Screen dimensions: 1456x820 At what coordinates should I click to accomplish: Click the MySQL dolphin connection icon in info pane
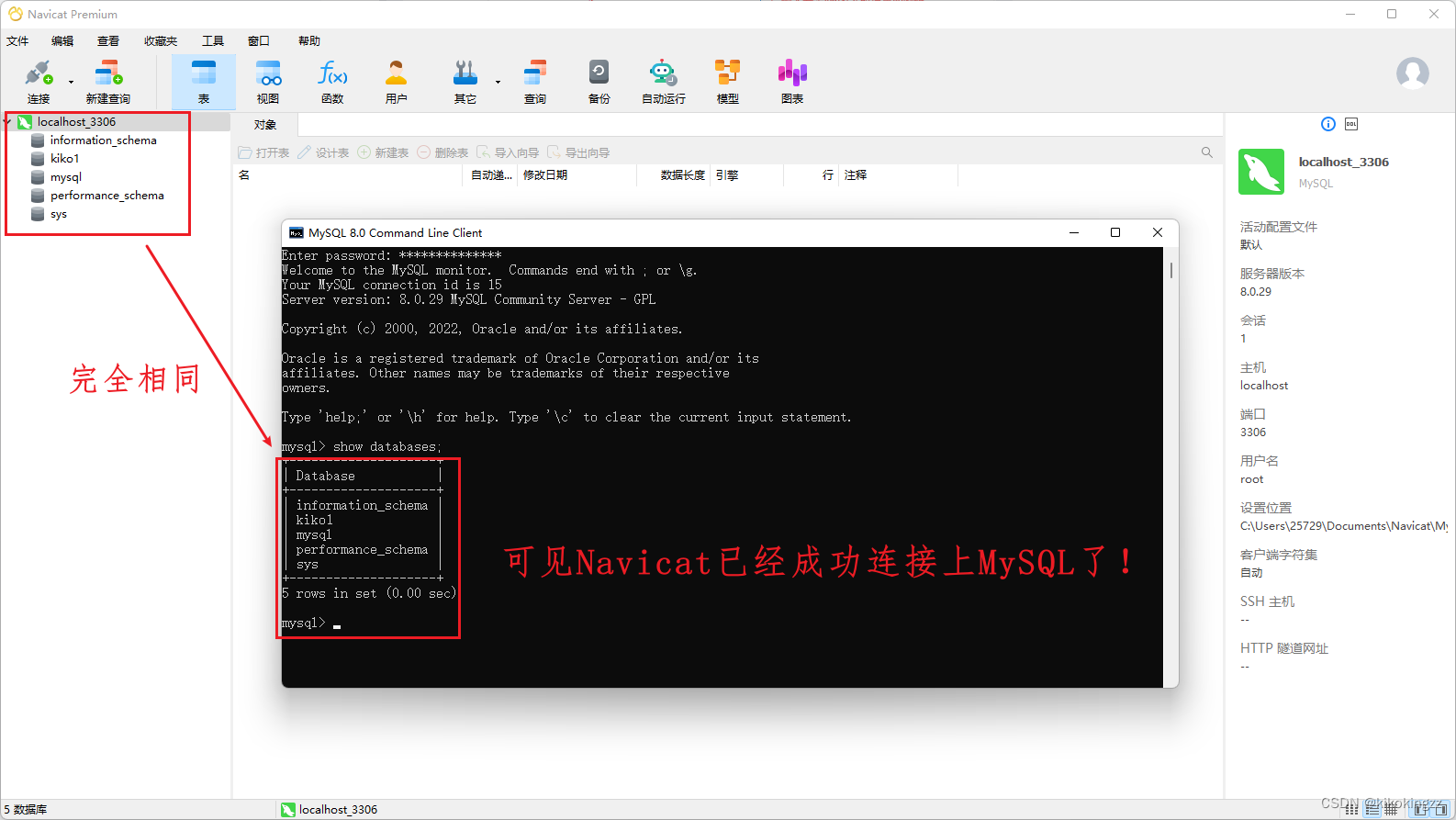[1261, 172]
